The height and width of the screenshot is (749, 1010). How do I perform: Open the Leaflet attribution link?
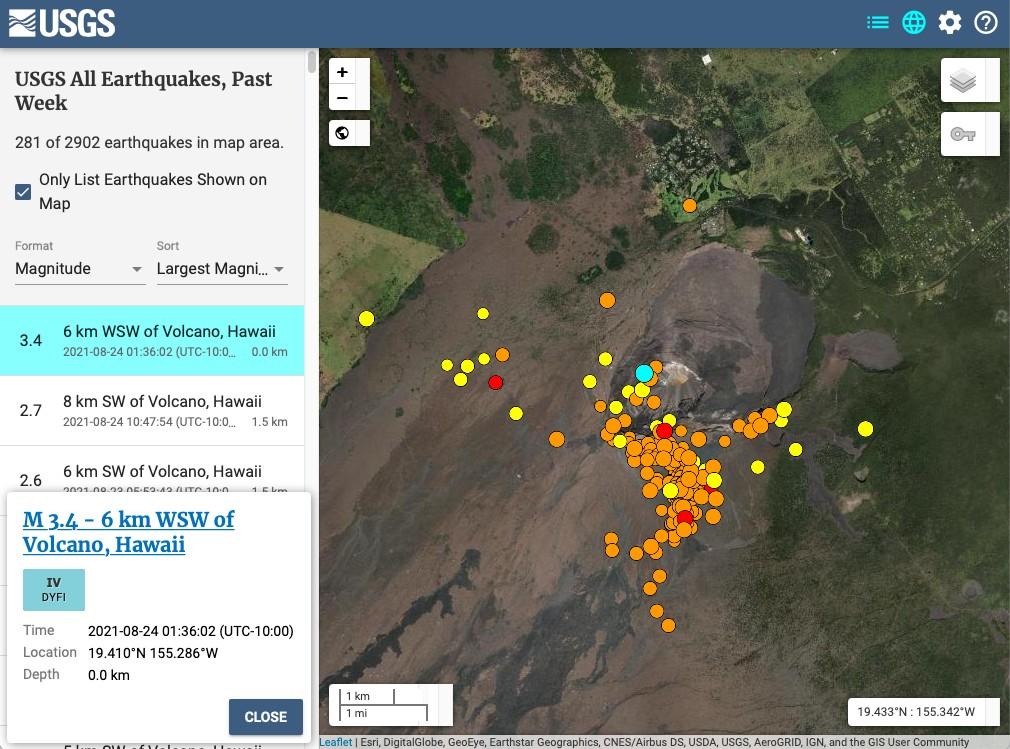pyautogui.click(x=335, y=742)
